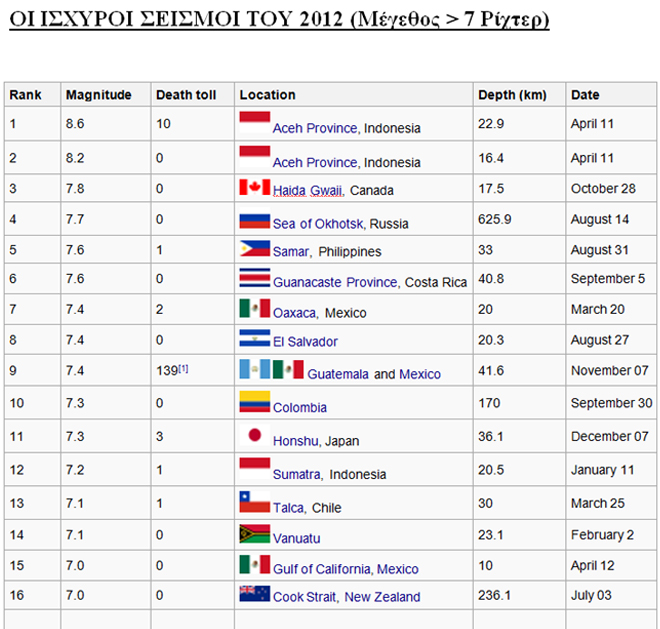Click the Costa Rica flag icon
This screenshot has width=660, height=629.
tap(255, 279)
